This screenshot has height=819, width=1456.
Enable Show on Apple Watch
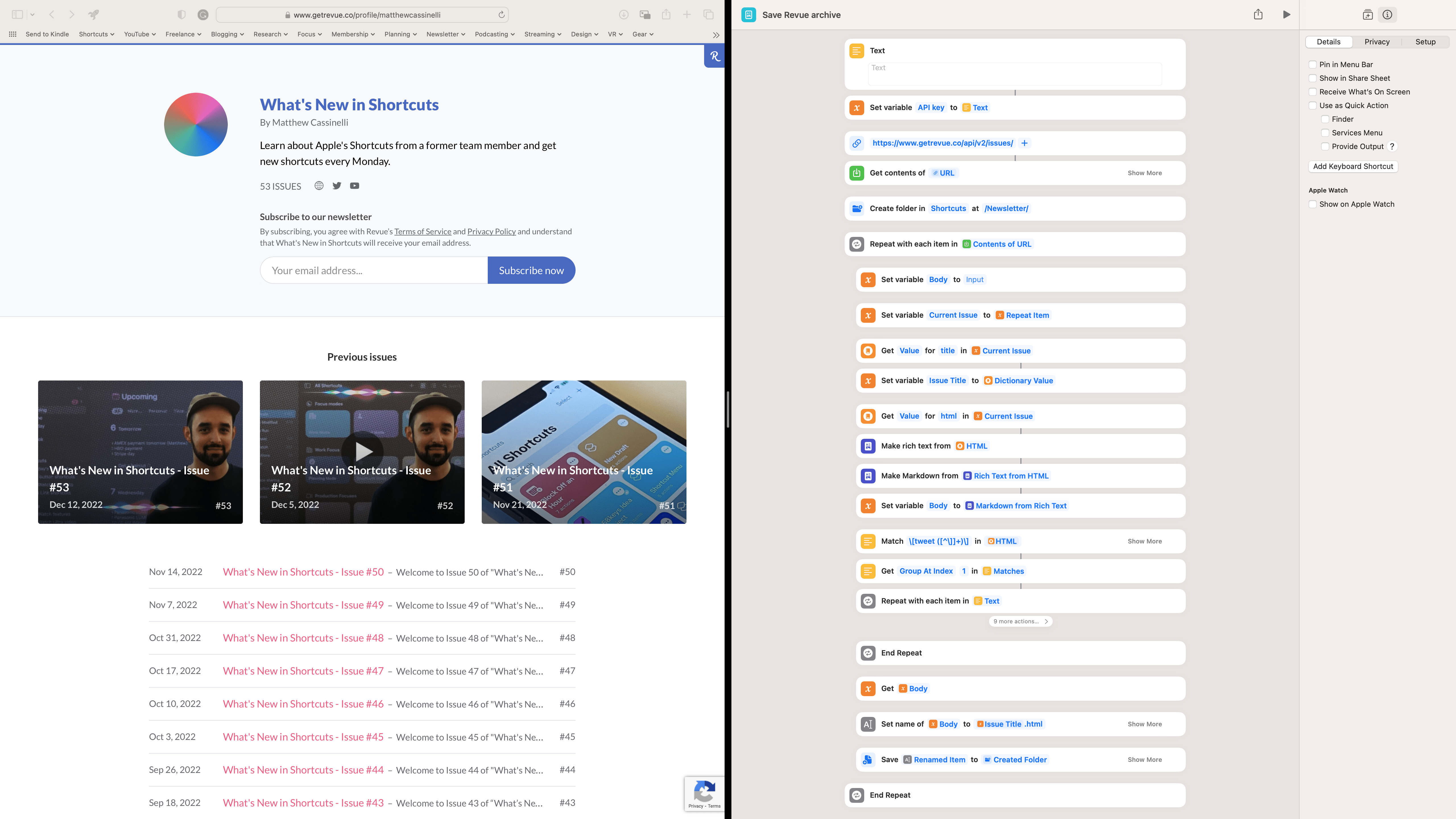coord(1313,204)
